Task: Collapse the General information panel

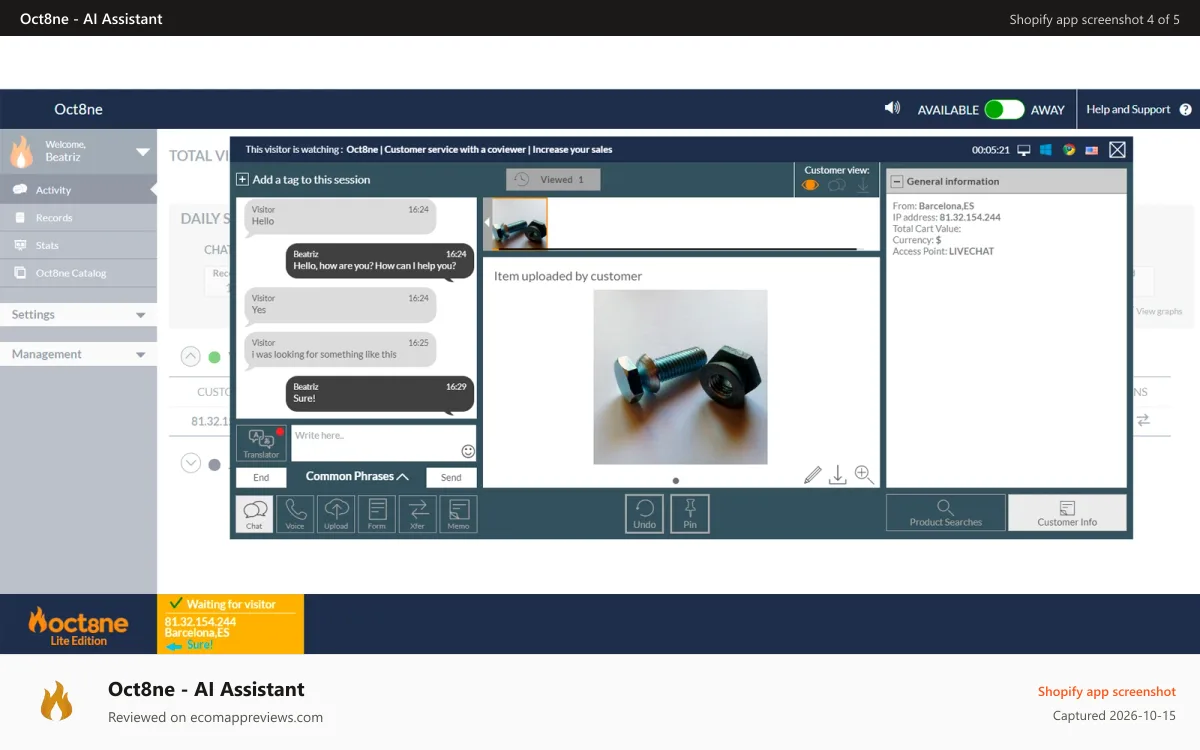Action: [897, 182]
